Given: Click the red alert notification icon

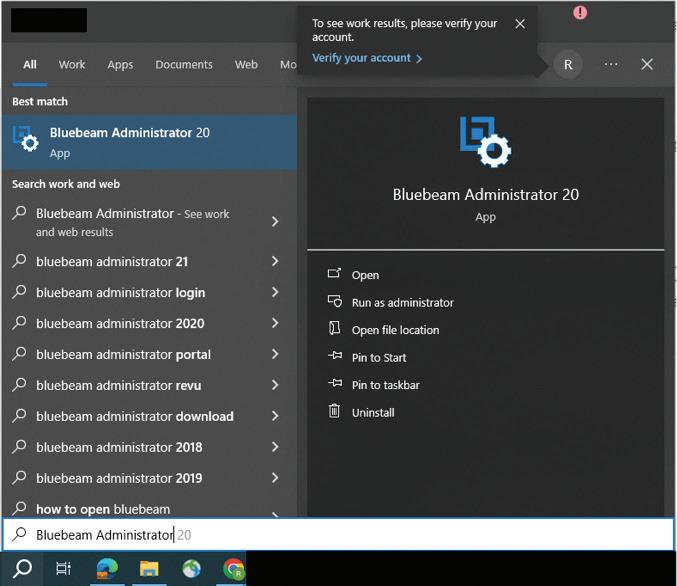Looking at the screenshot, I should pyautogui.click(x=580, y=13).
